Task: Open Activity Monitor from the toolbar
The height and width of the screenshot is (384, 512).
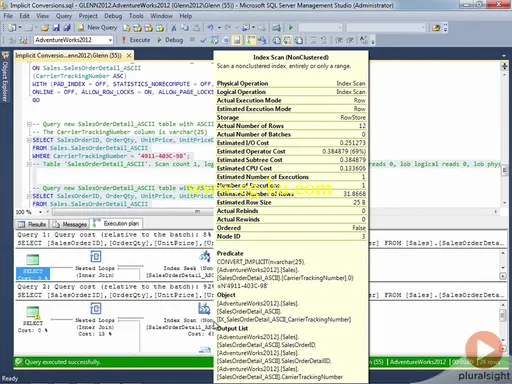Action: coord(276,28)
